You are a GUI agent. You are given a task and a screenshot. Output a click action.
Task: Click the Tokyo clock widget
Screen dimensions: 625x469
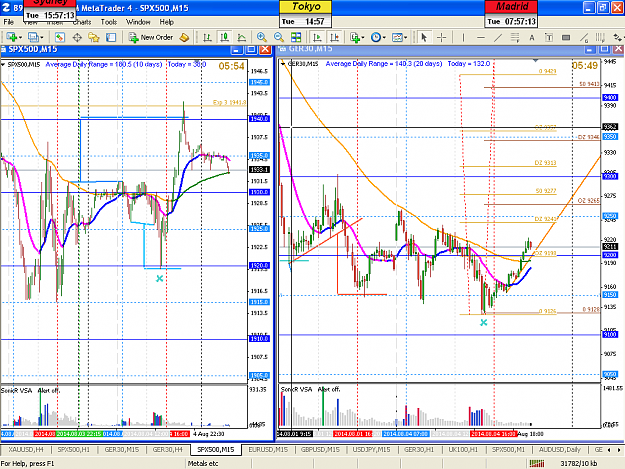pos(306,14)
